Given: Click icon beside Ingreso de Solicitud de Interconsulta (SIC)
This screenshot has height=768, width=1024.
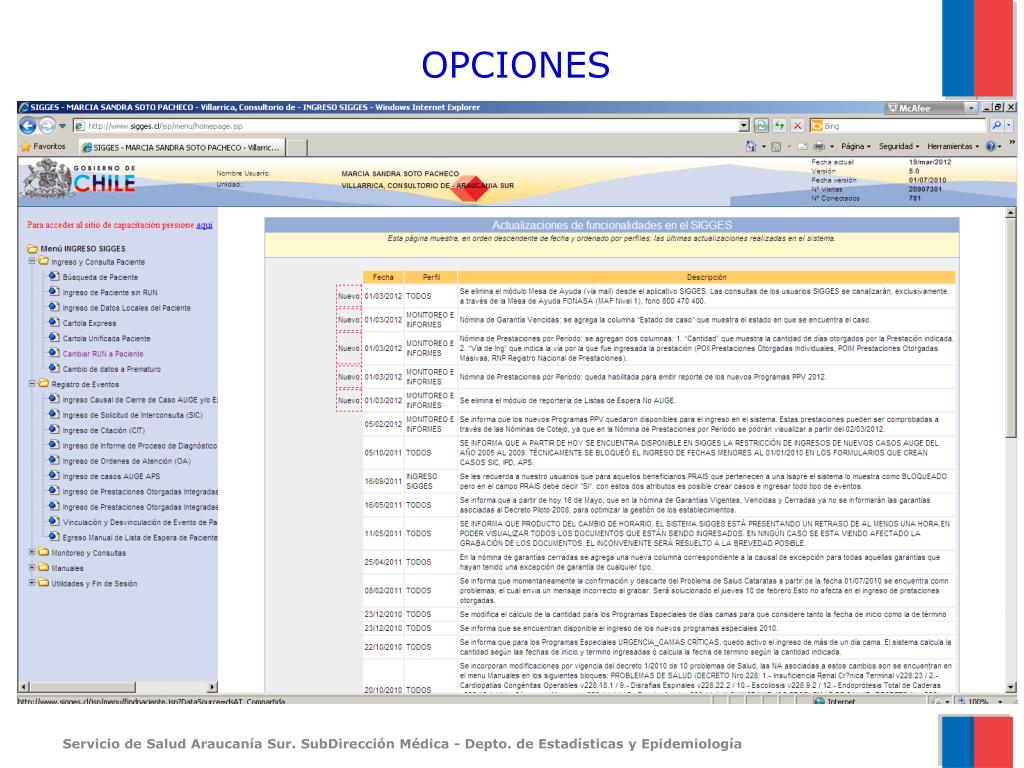Looking at the screenshot, I should click(x=54, y=414).
